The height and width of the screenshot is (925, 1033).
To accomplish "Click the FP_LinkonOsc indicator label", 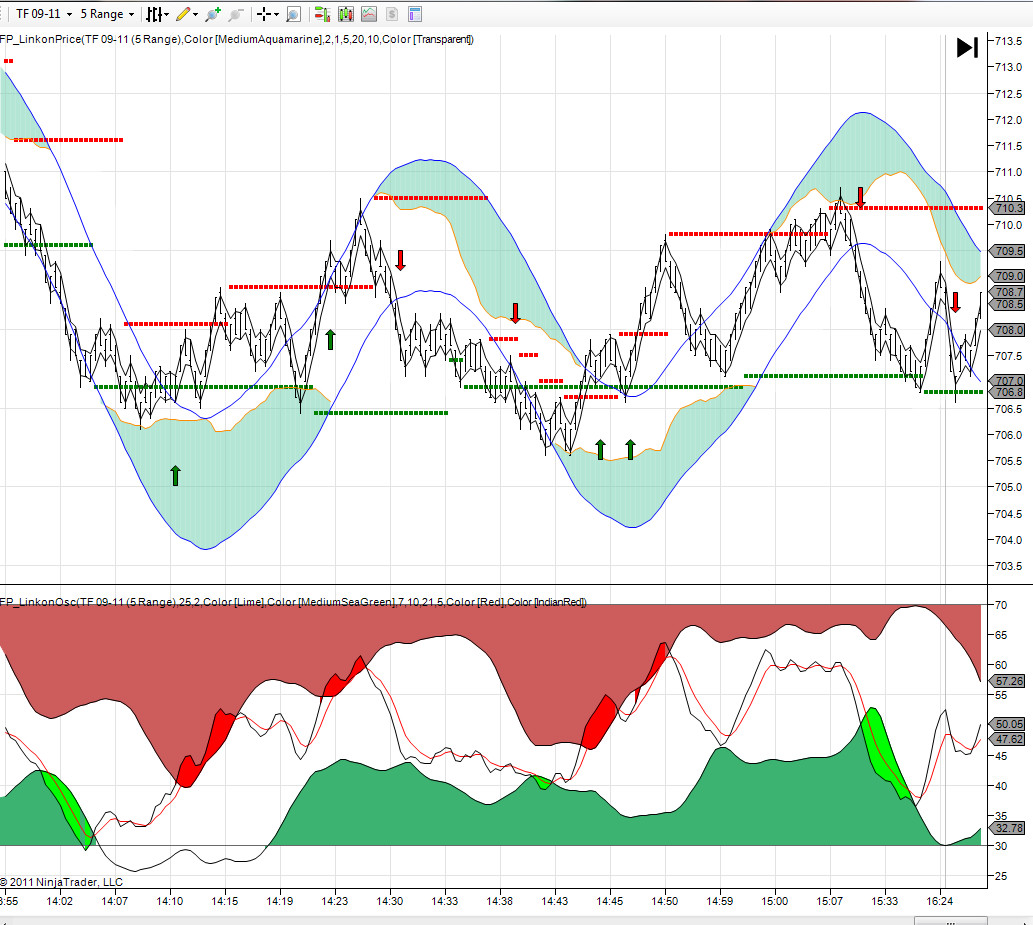I will 293,602.
